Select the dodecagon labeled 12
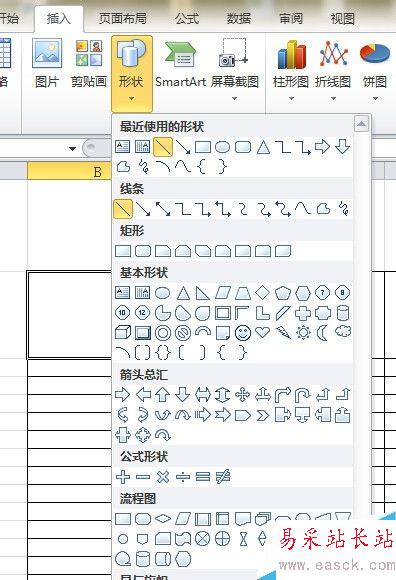The height and width of the screenshot is (580, 396). pos(142,313)
